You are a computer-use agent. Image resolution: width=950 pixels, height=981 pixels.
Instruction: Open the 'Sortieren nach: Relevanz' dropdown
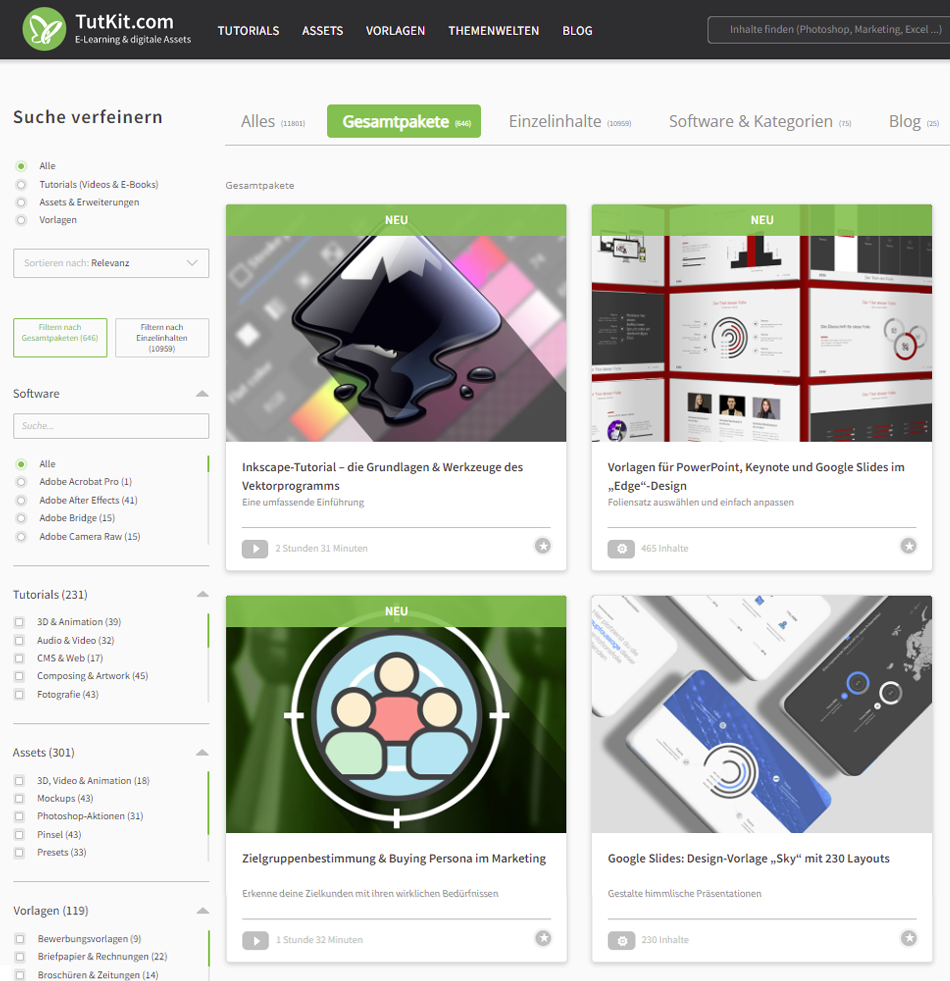point(111,263)
